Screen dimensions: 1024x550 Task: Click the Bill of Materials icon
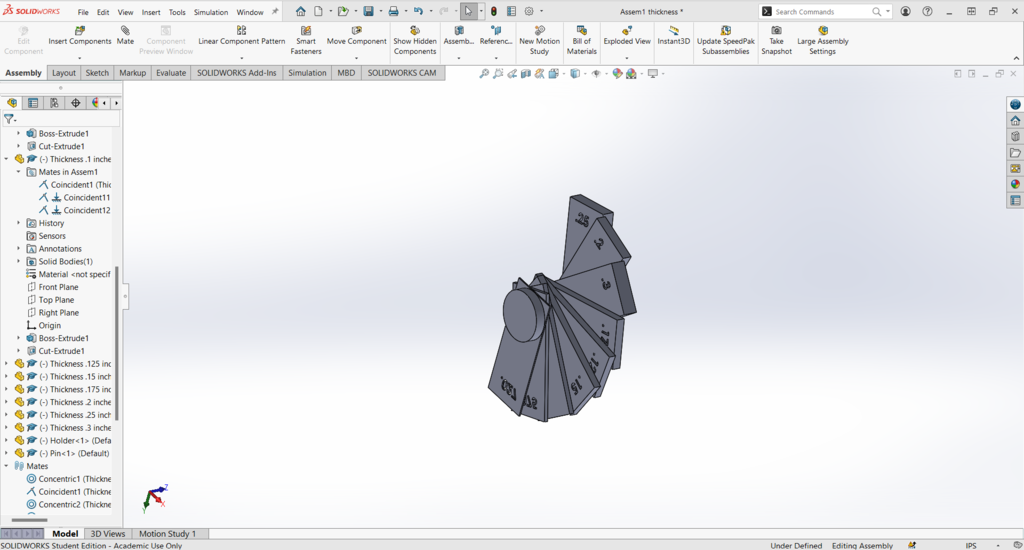coord(581,30)
